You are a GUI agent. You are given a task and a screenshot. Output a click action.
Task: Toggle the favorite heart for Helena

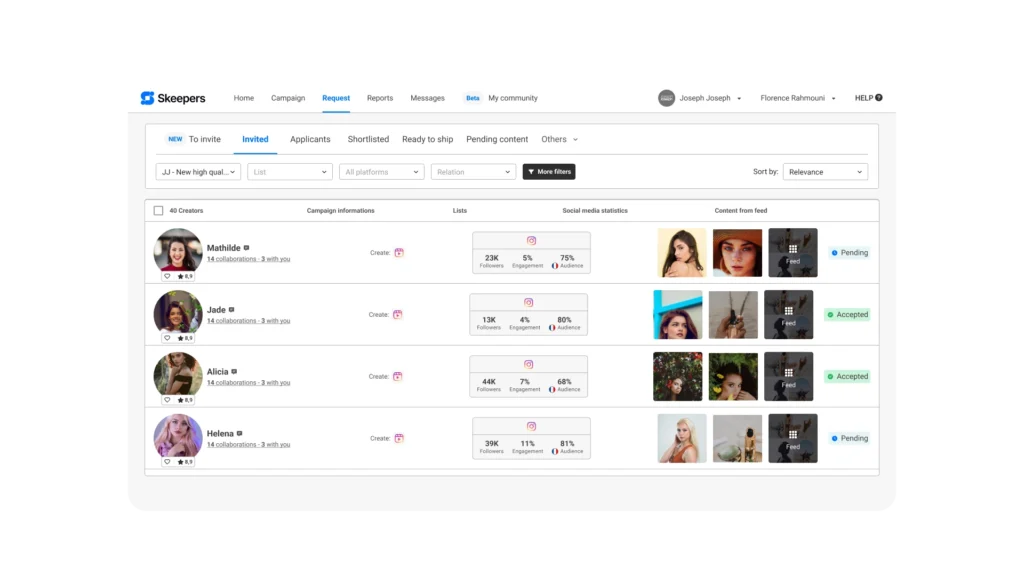[x=167, y=462]
